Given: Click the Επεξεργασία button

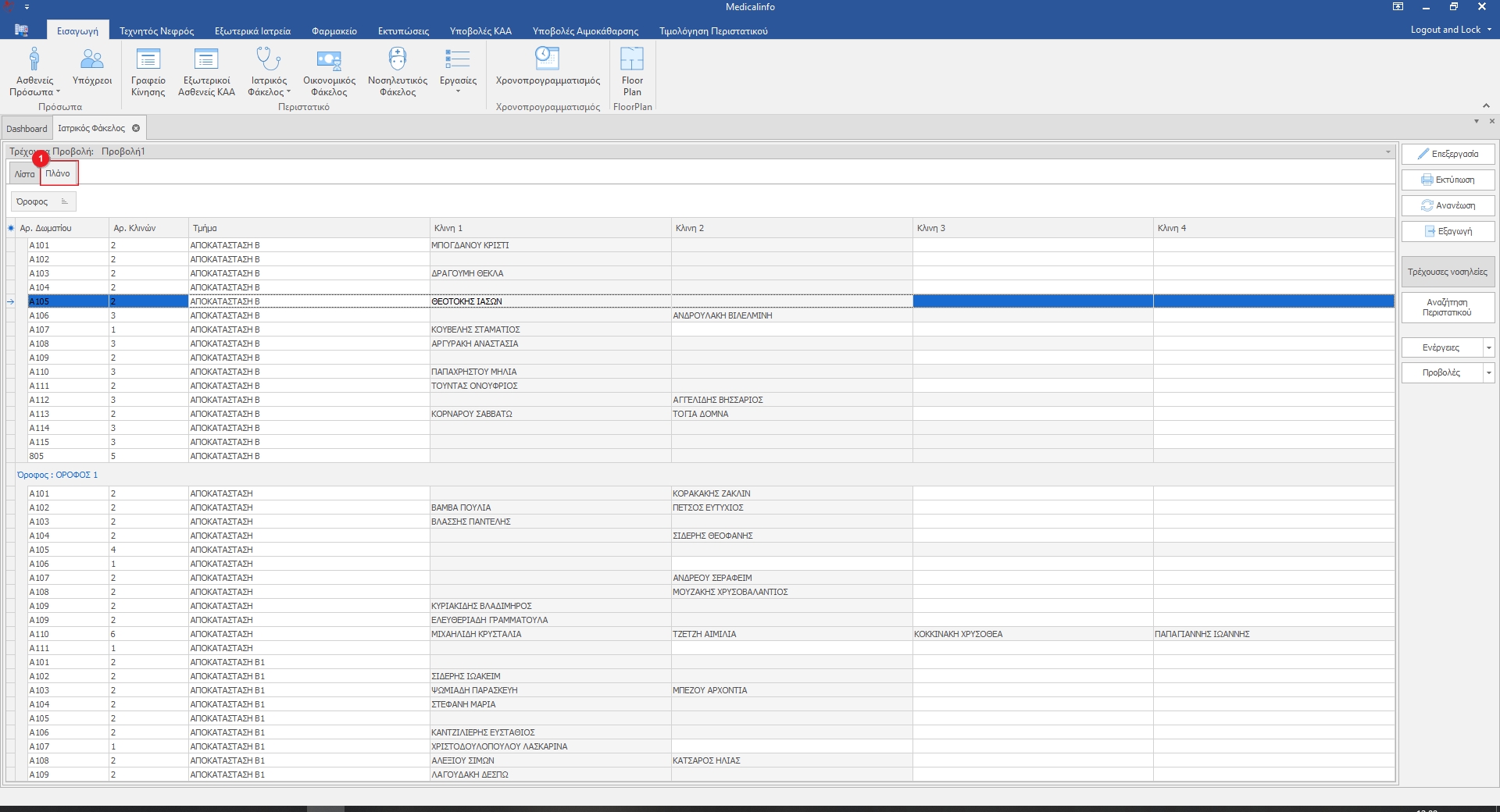Looking at the screenshot, I should pyautogui.click(x=1448, y=155).
